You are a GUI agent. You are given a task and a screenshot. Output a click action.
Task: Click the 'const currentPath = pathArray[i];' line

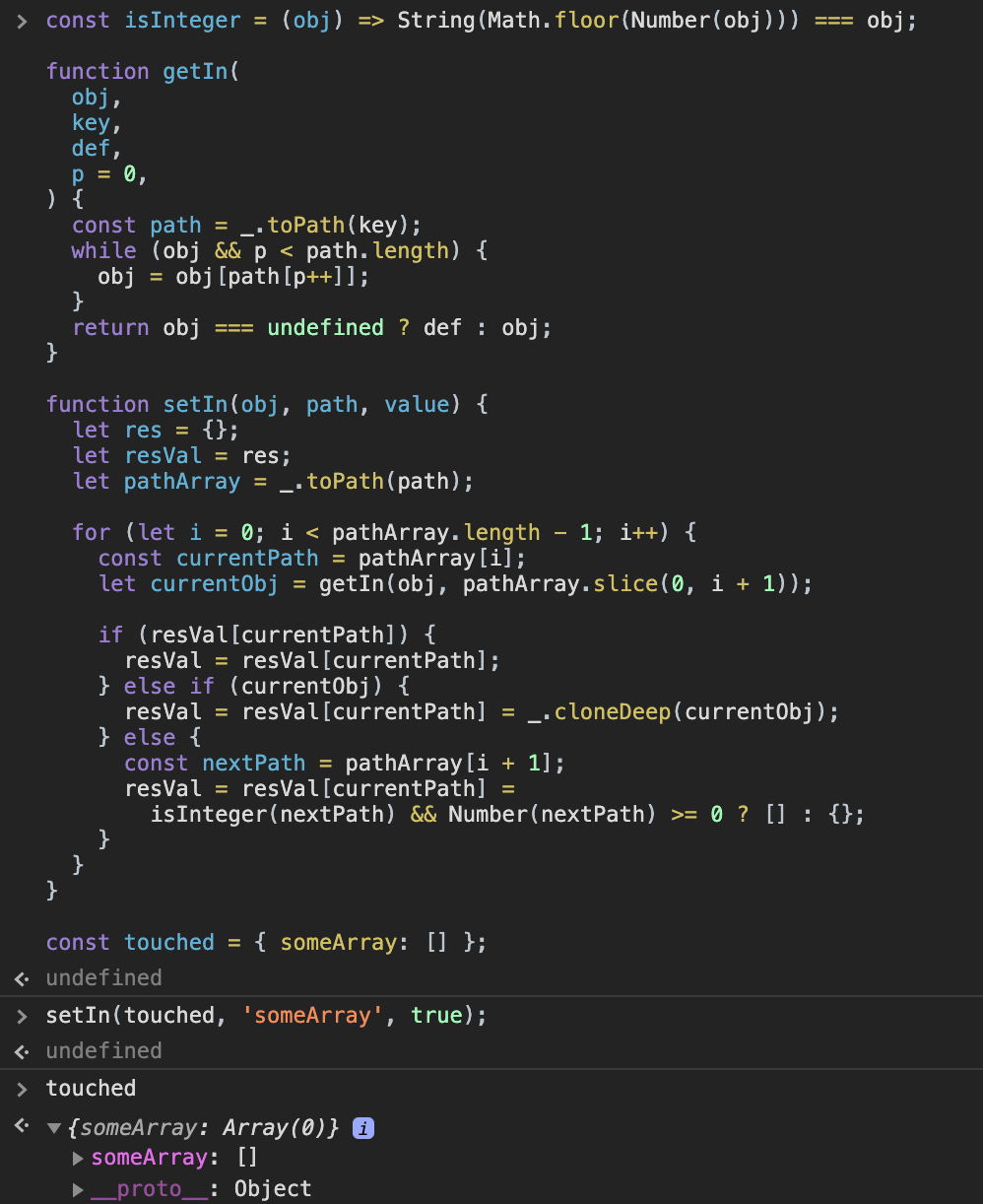tap(312, 558)
